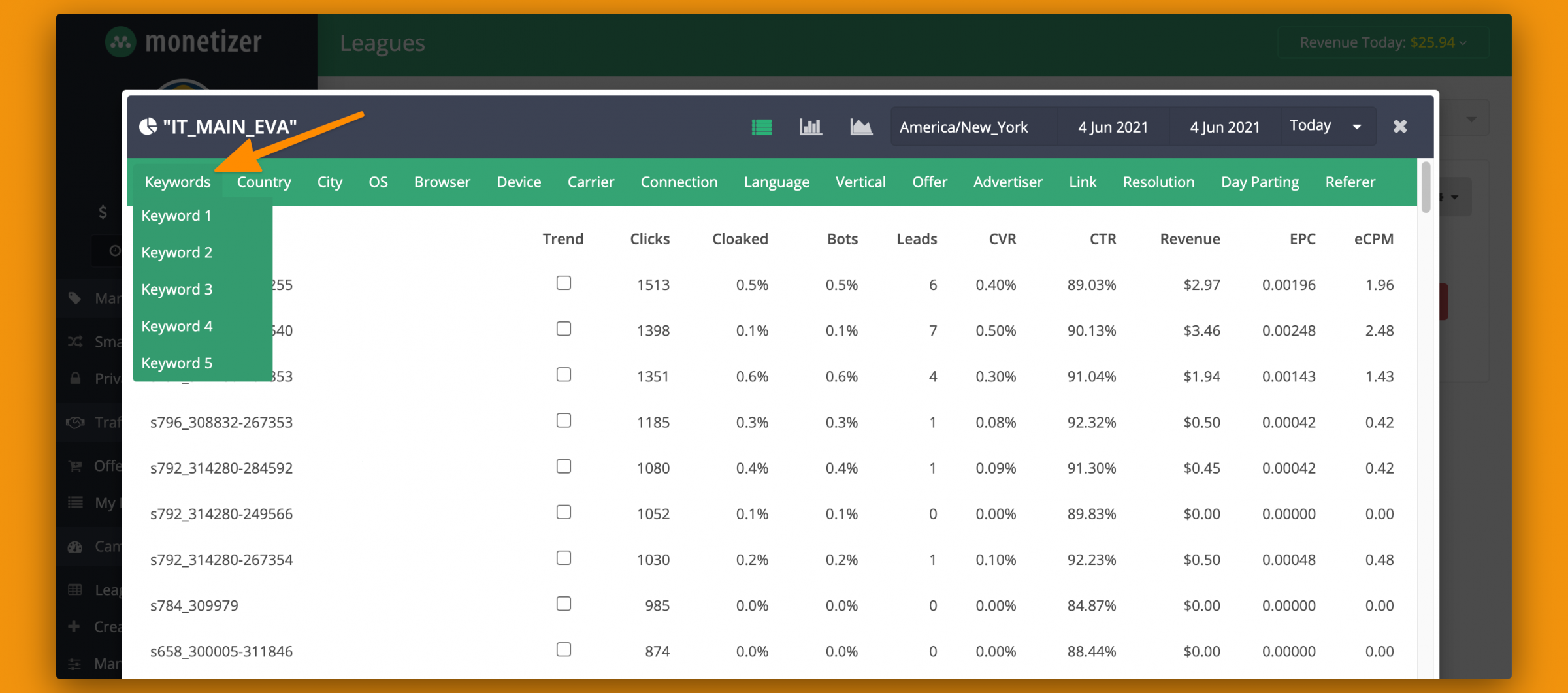1568x693 pixels.
Task: Select Keyword 3 from Keywords menu
Action: 177,289
